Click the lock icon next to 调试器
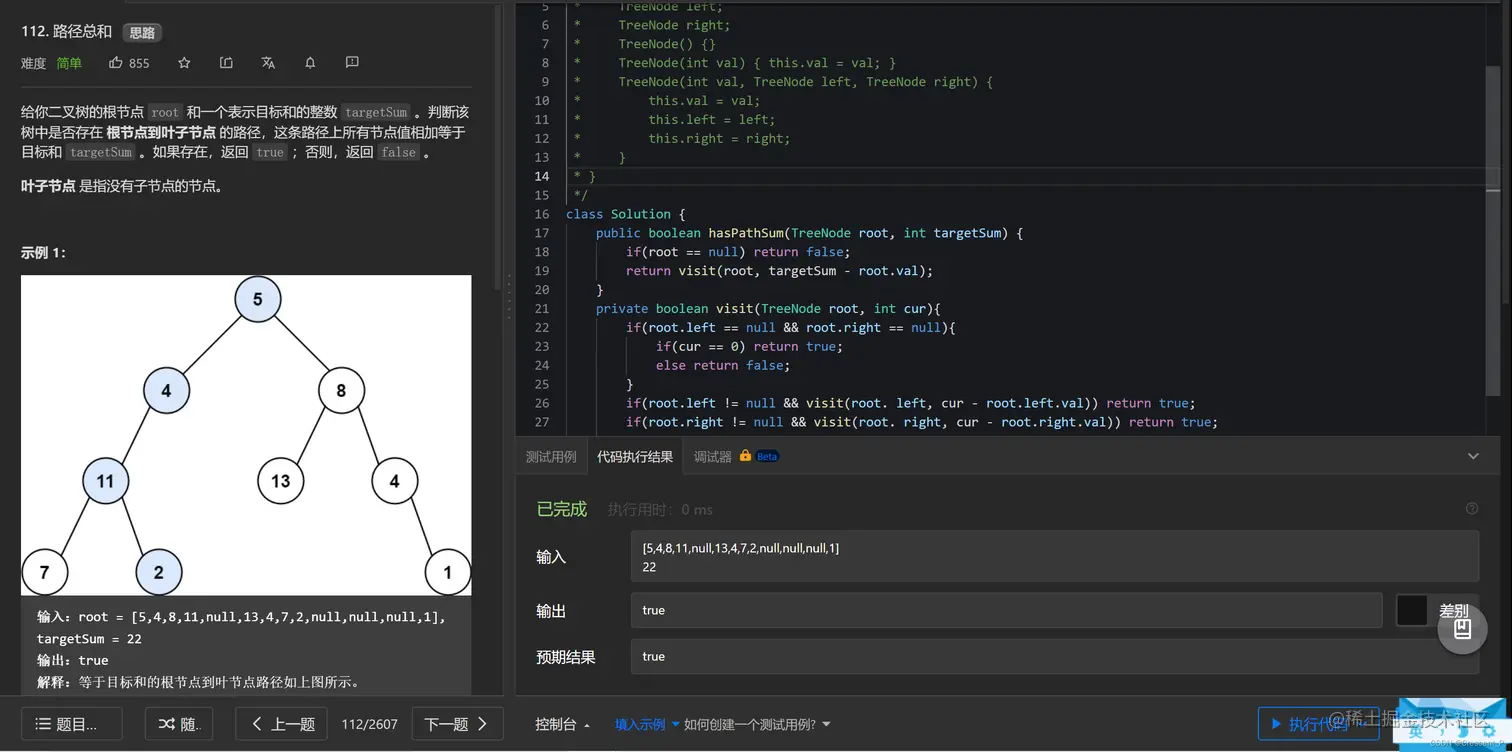 [x=745, y=456]
